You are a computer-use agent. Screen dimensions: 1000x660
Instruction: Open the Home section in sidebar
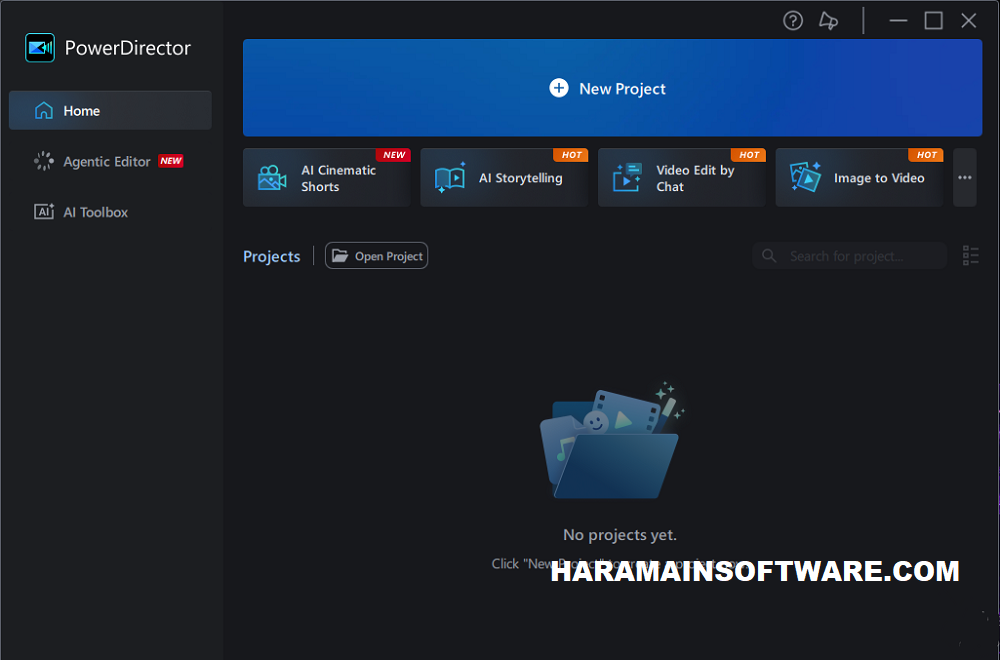point(110,110)
